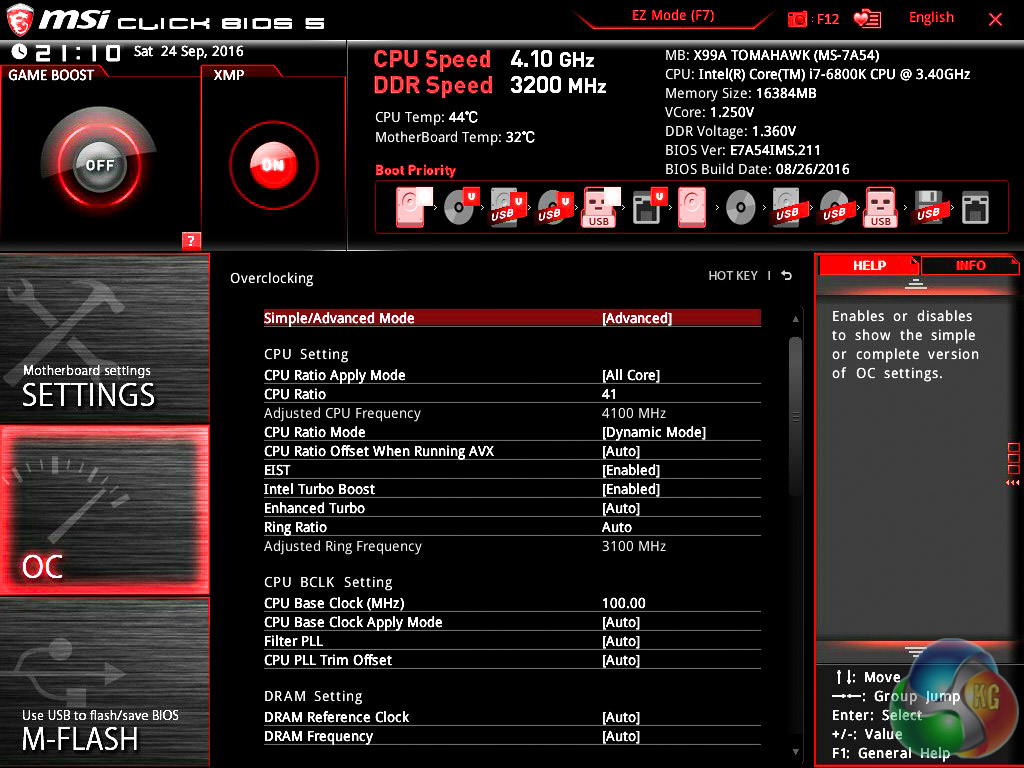
Task: Click the clock icon beside the time
Action: pos(20,52)
